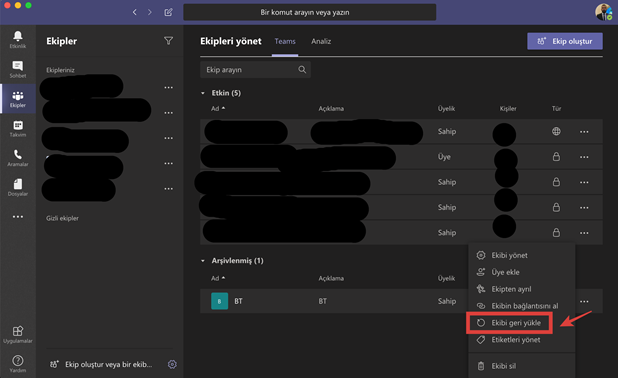618x378 pixels.
Task: Go forward with the right navigation arrow
Action: click(150, 12)
